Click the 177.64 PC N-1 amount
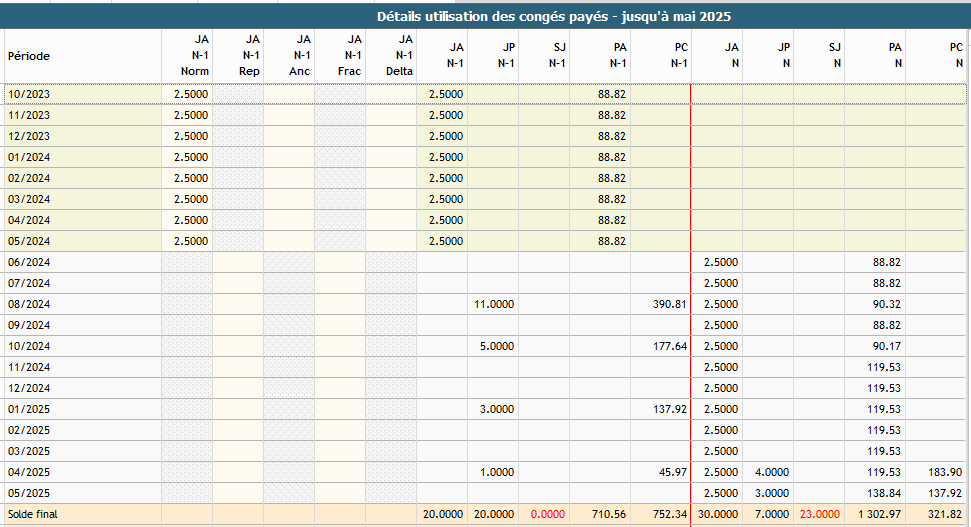The width and height of the screenshot is (971, 527). 670,347
